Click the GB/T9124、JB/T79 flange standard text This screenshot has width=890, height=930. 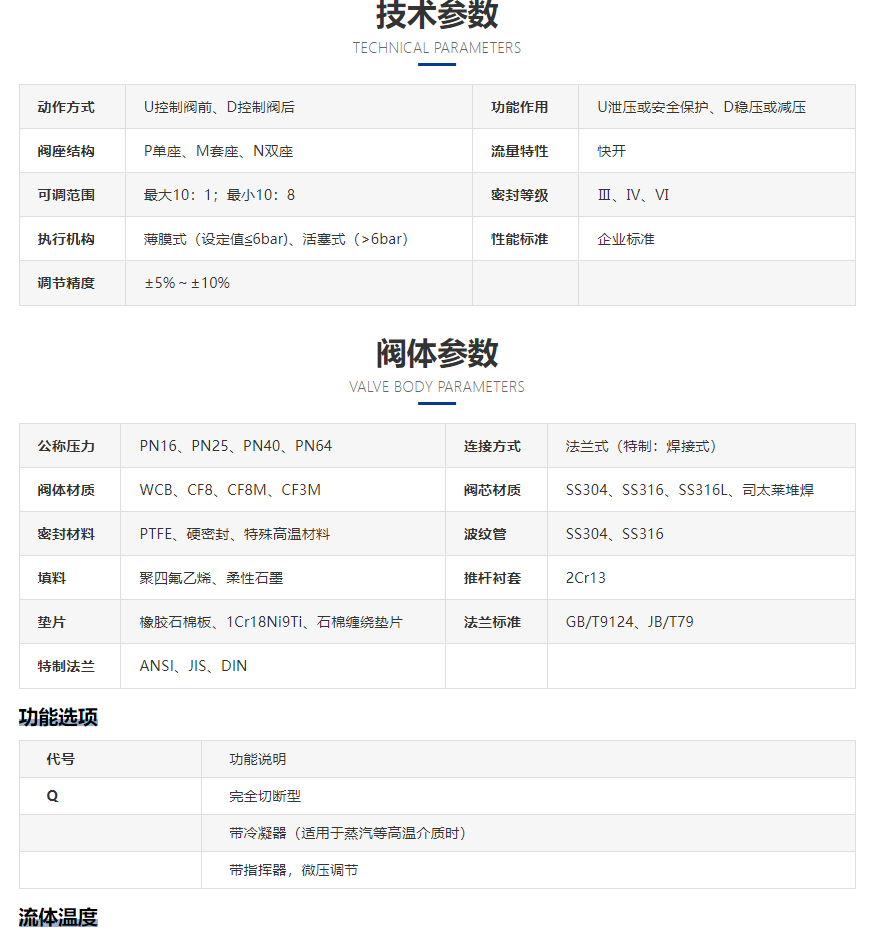pos(629,622)
